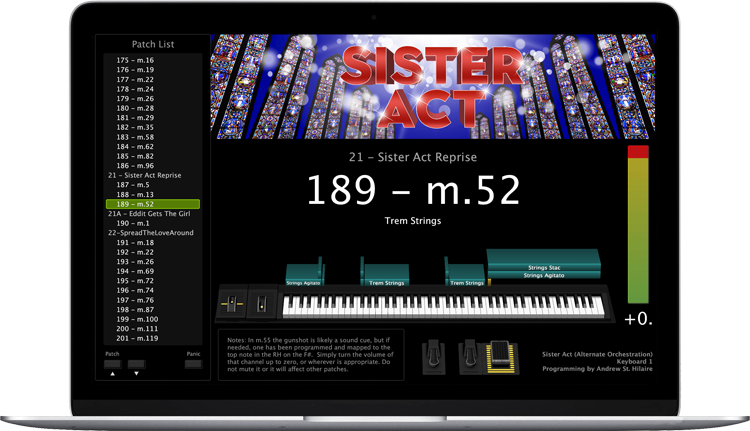This screenshot has width=750, height=431.
Task: Select patch 179 - m.26
Action: [x=135, y=99]
